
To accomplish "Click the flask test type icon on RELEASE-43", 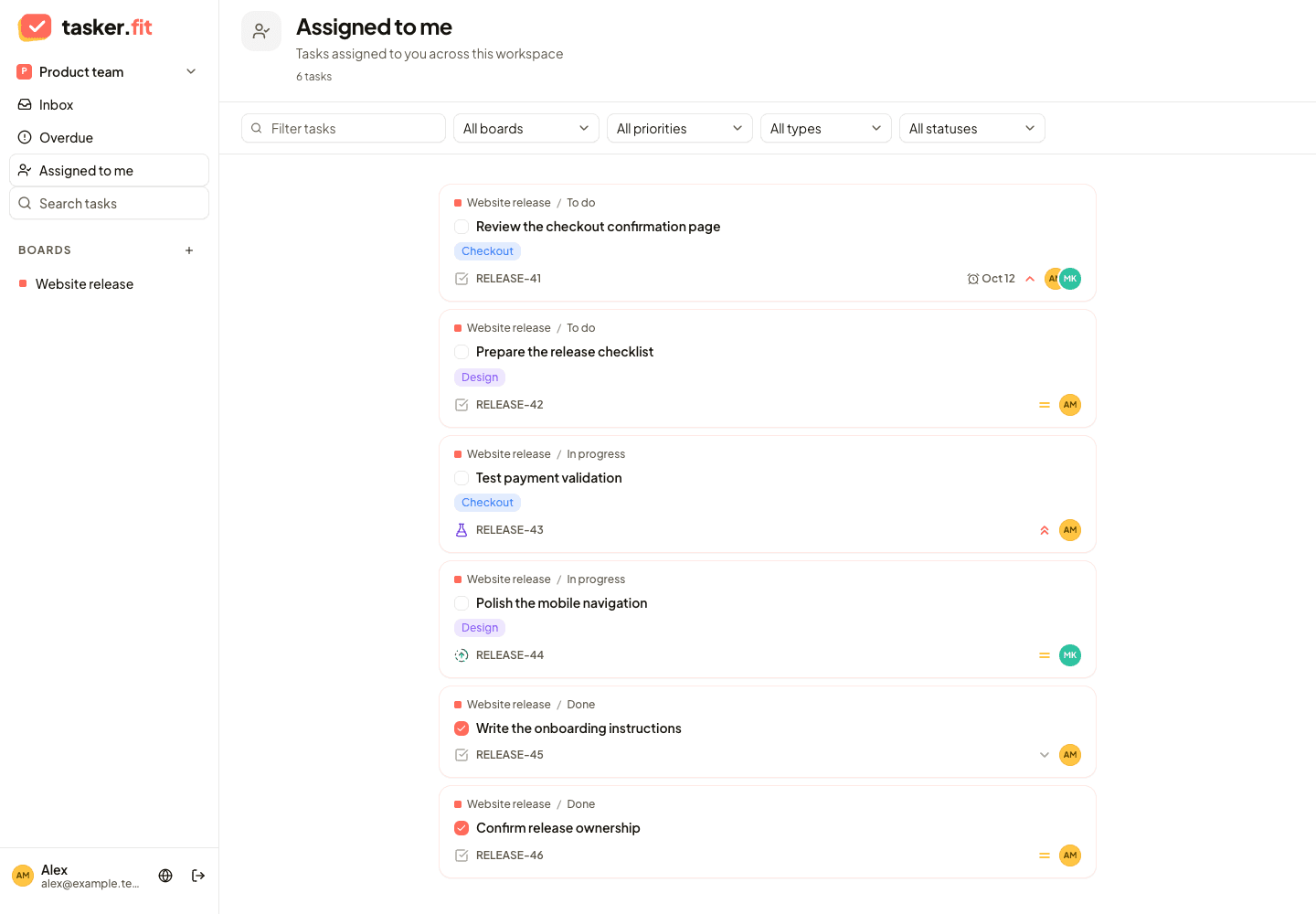I will pos(462,530).
